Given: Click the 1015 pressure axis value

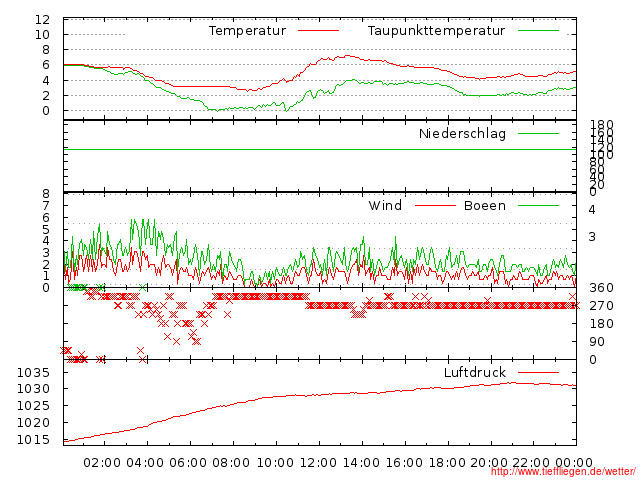Looking at the screenshot, I should pos(33,440).
